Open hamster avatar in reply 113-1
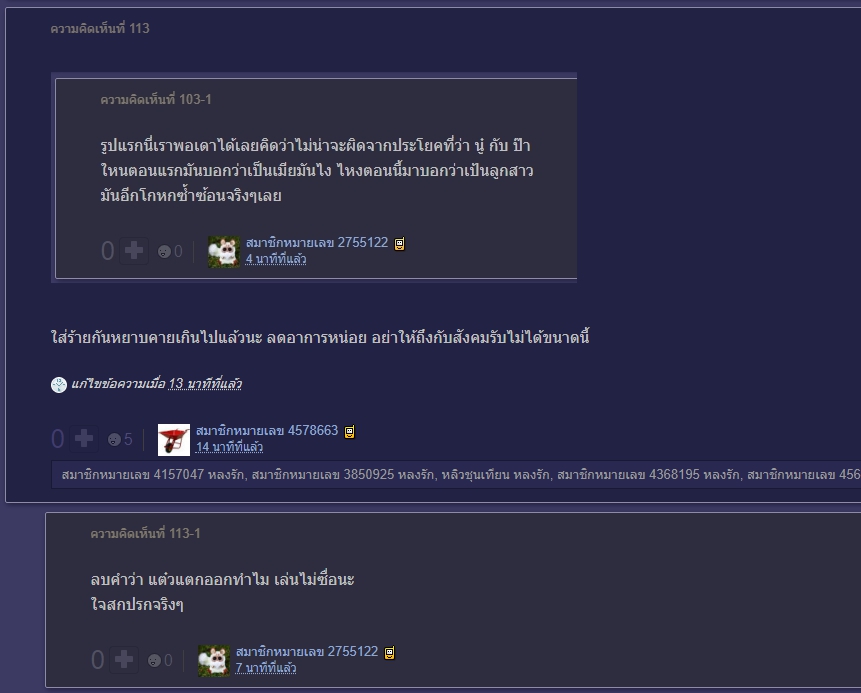Viewport: 861px width, 693px height. coord(214,661)
